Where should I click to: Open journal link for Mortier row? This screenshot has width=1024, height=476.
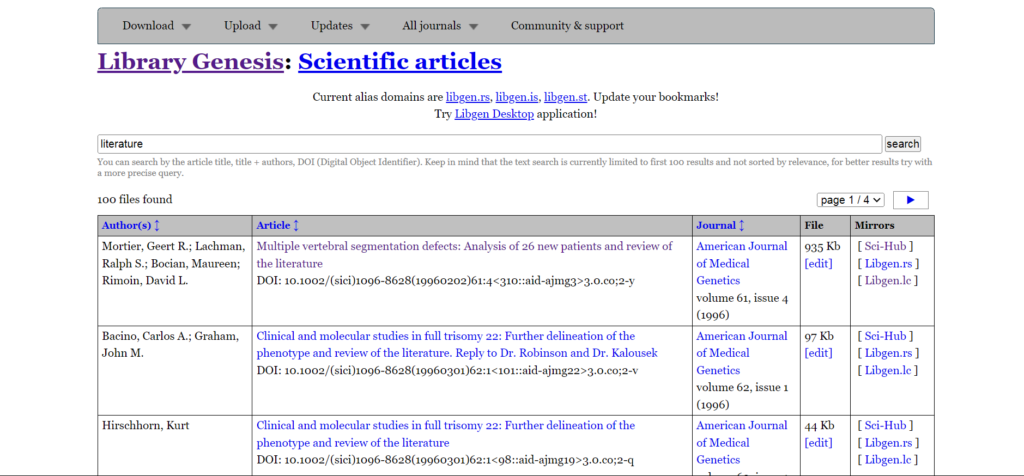[742, 263]
